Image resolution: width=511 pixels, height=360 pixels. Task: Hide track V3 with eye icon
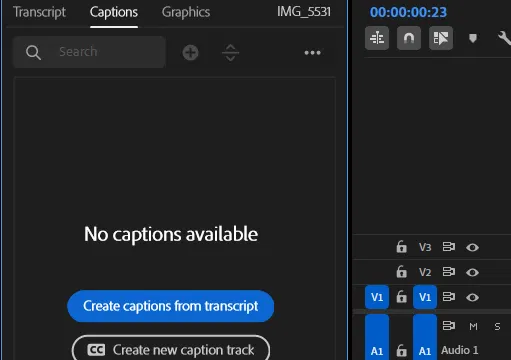click(472, 247)
